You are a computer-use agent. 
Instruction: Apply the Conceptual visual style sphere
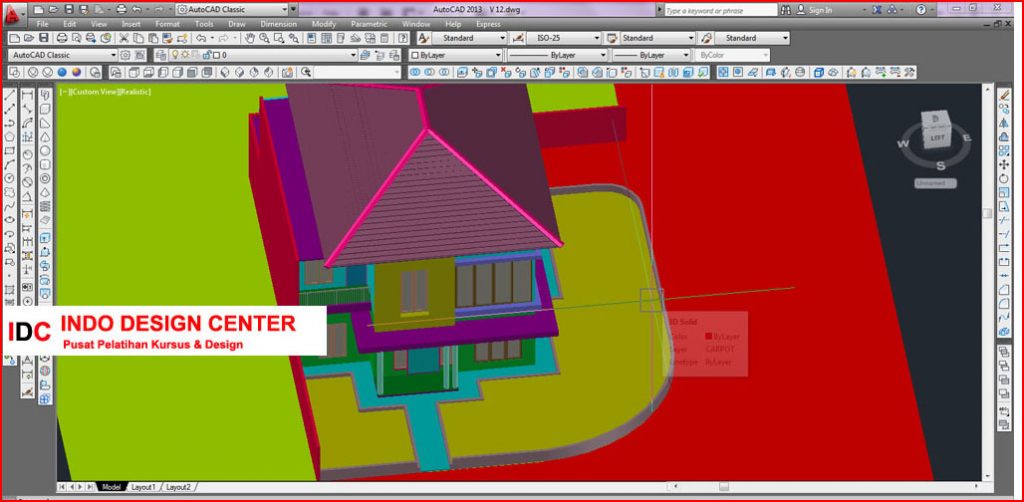77,72
